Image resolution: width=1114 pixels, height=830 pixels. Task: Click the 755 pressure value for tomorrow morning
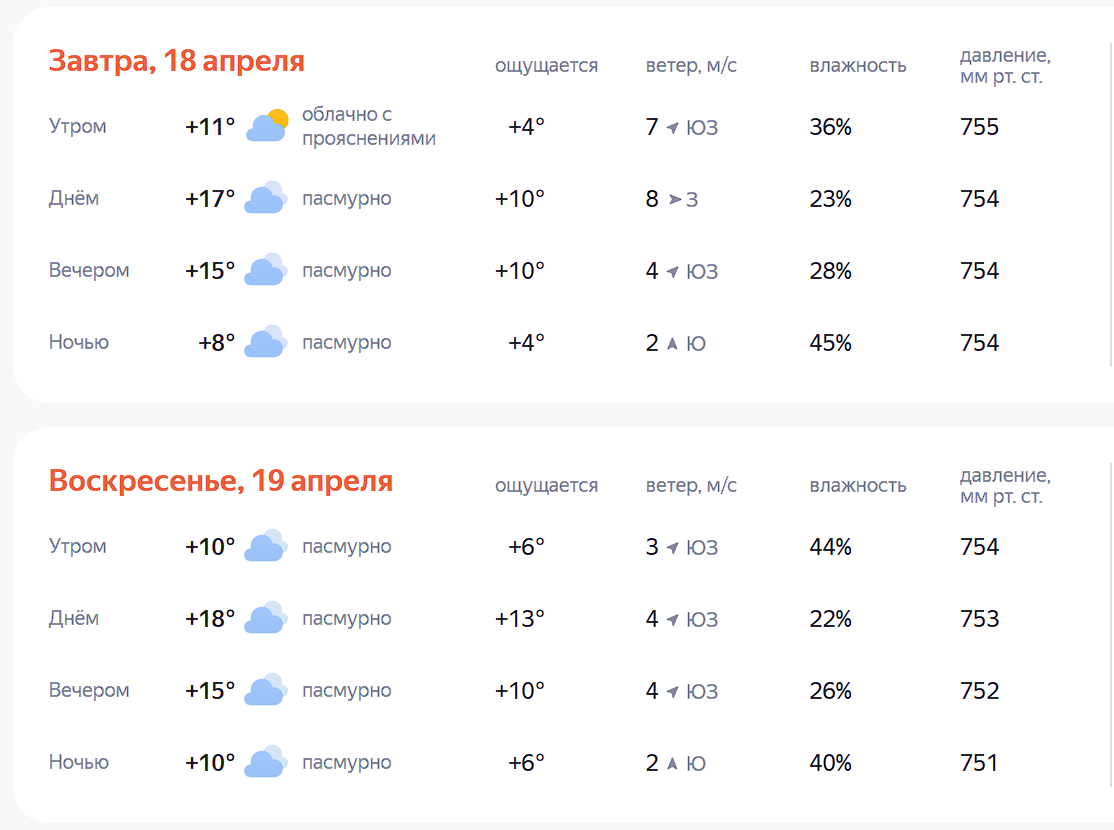pyautogui.click(x=979, y=127)
